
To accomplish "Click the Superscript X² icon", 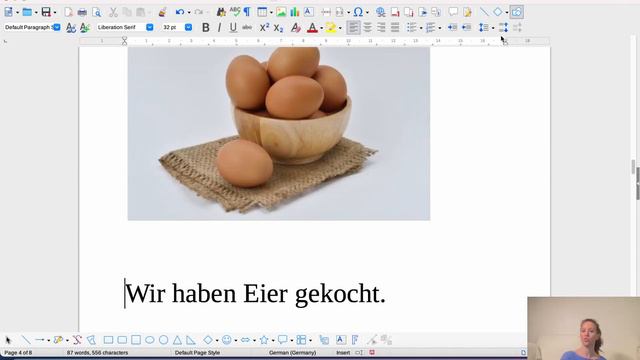I will pyautogui.click(x=264, y=27).
